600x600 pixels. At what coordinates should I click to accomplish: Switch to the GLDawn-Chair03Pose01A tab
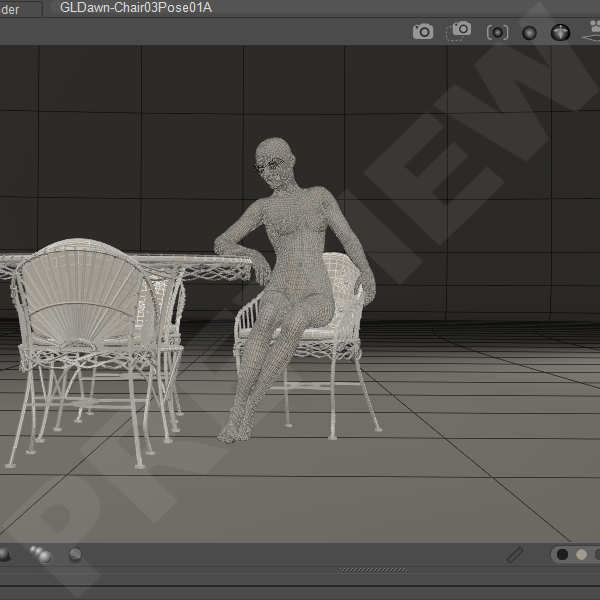click(x=135, y=8)
